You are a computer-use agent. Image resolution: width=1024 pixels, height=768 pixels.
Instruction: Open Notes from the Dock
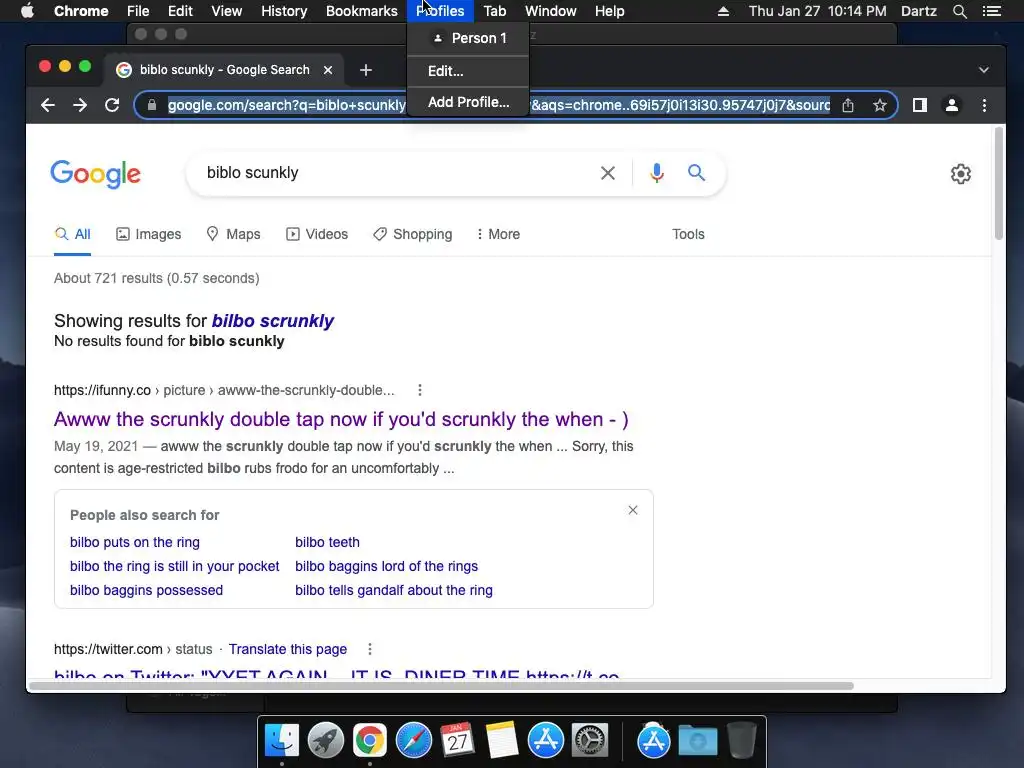(x=502, y=741)
